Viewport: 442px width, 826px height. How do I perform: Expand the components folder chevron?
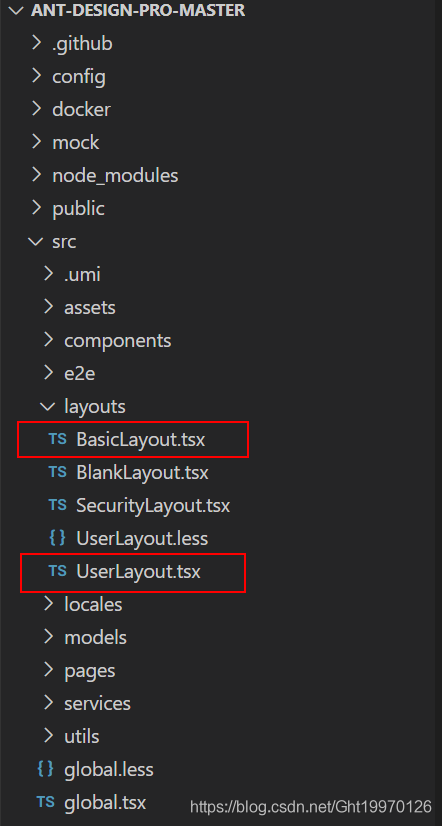click(48, 340)
